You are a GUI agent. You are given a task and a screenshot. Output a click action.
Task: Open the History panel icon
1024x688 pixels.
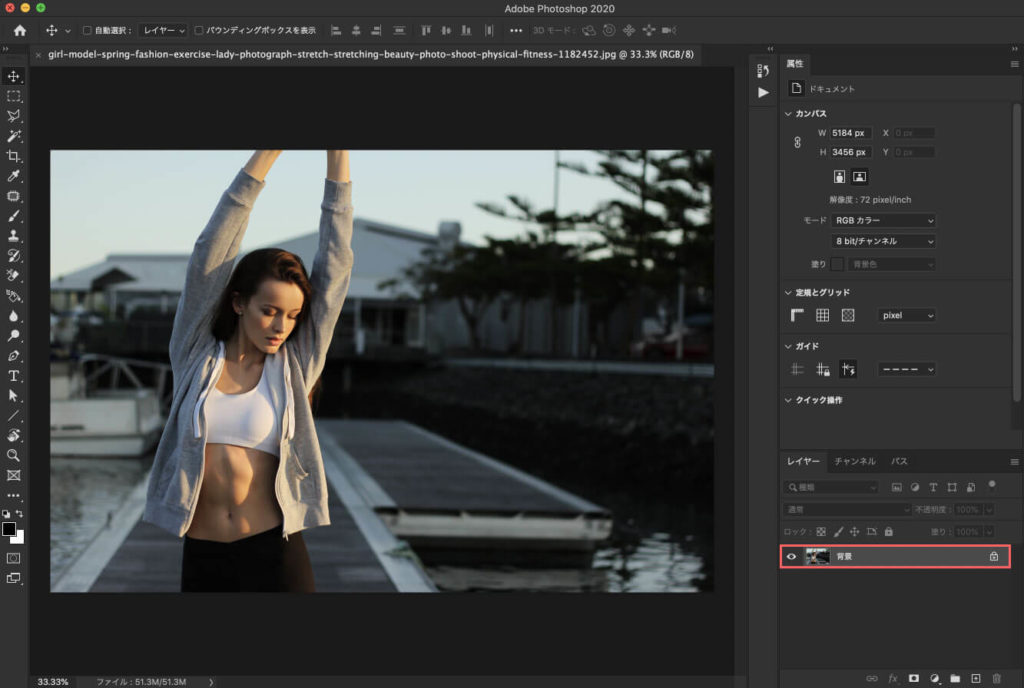coord(763,70)
